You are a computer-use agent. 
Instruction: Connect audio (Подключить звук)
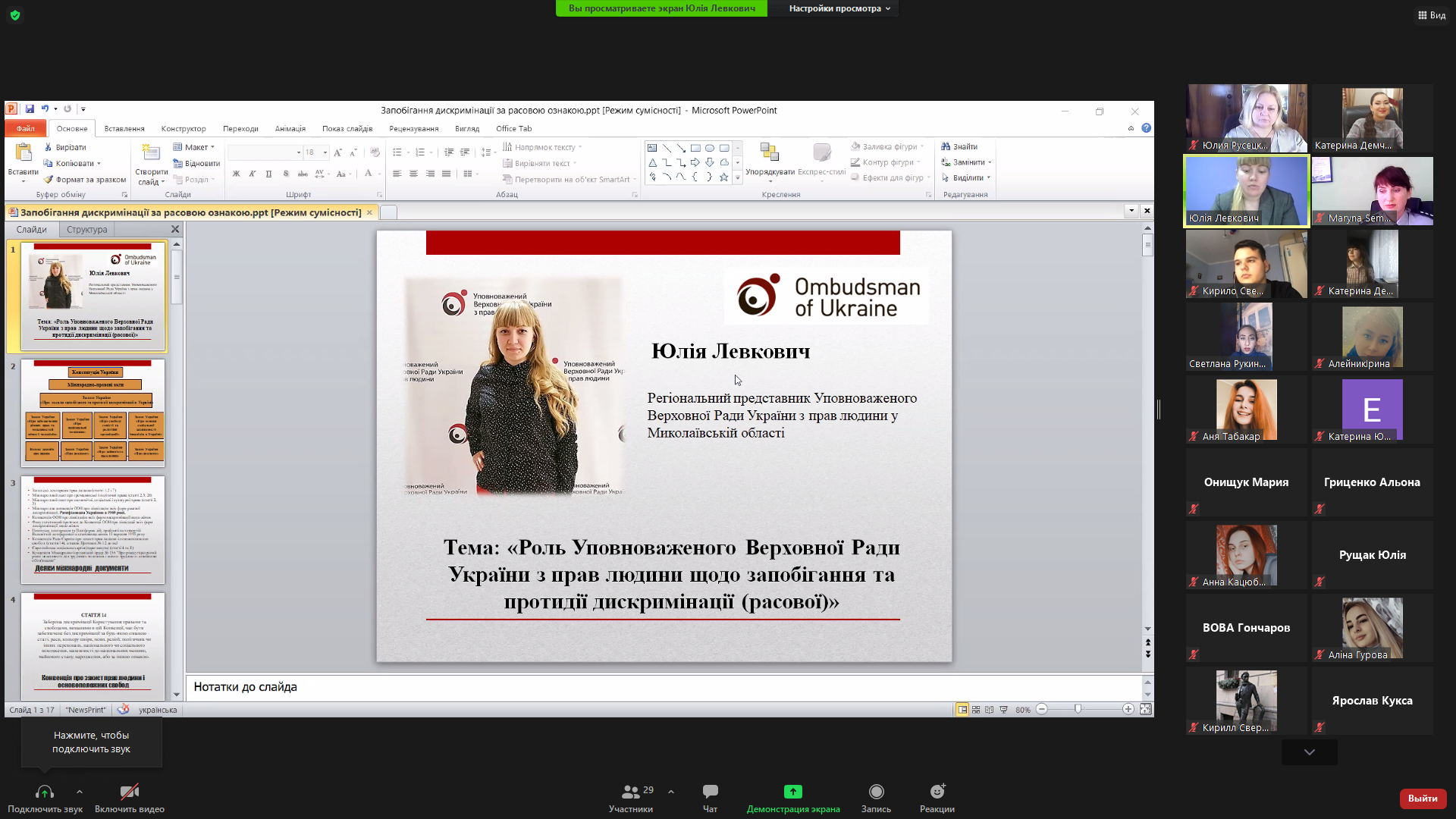point(45,797)
